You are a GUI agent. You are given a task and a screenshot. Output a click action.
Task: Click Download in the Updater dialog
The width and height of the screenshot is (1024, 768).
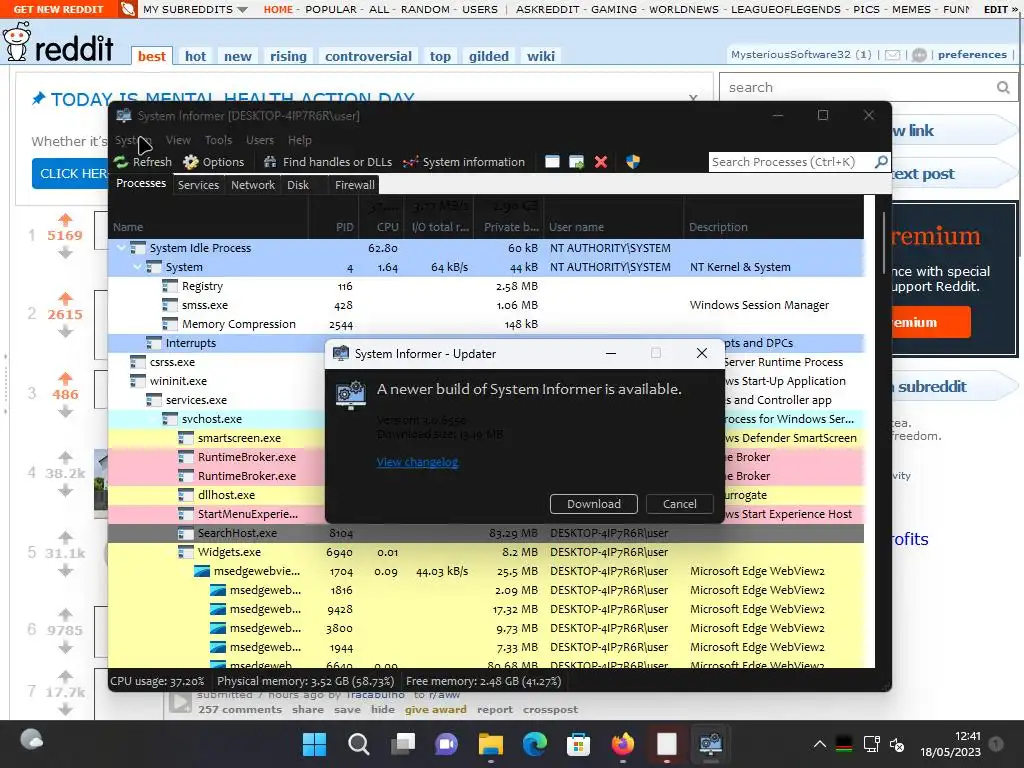tap(594, 504)
